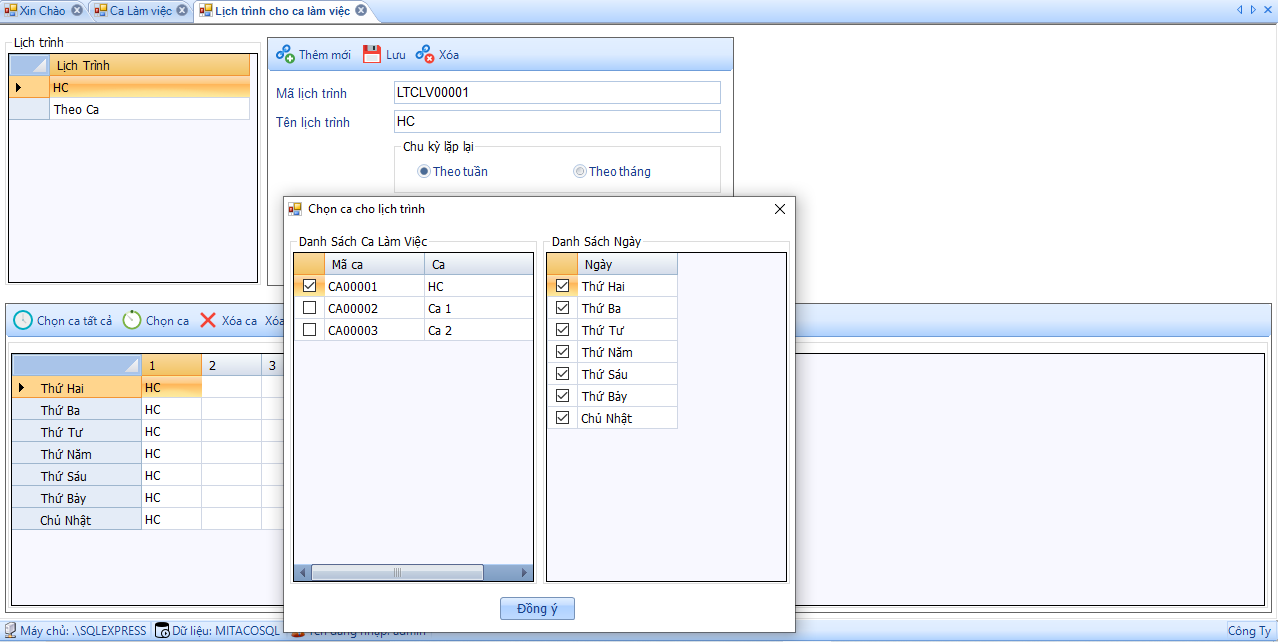Check the CA00002 shift checkbox
This screenshot has height=642, width=1278.
pos(309,308)
